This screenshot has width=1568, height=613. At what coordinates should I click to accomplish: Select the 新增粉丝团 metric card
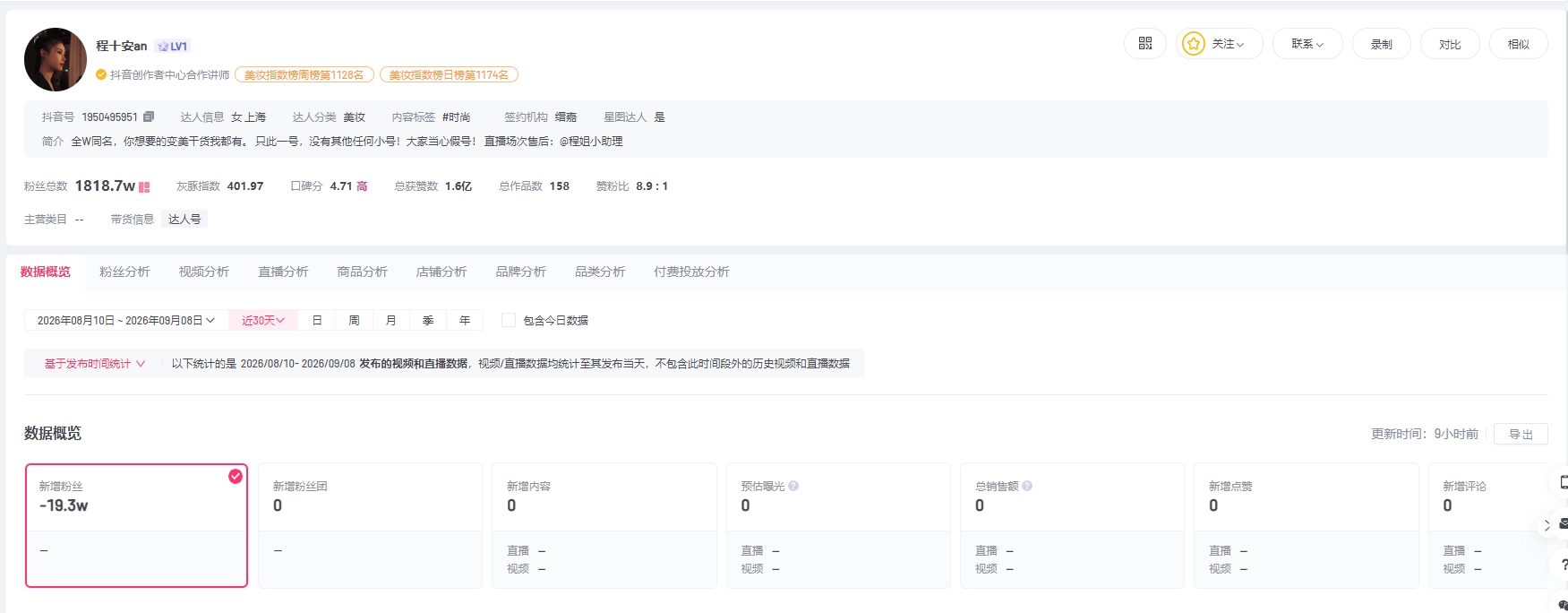[x=370, y=525]
